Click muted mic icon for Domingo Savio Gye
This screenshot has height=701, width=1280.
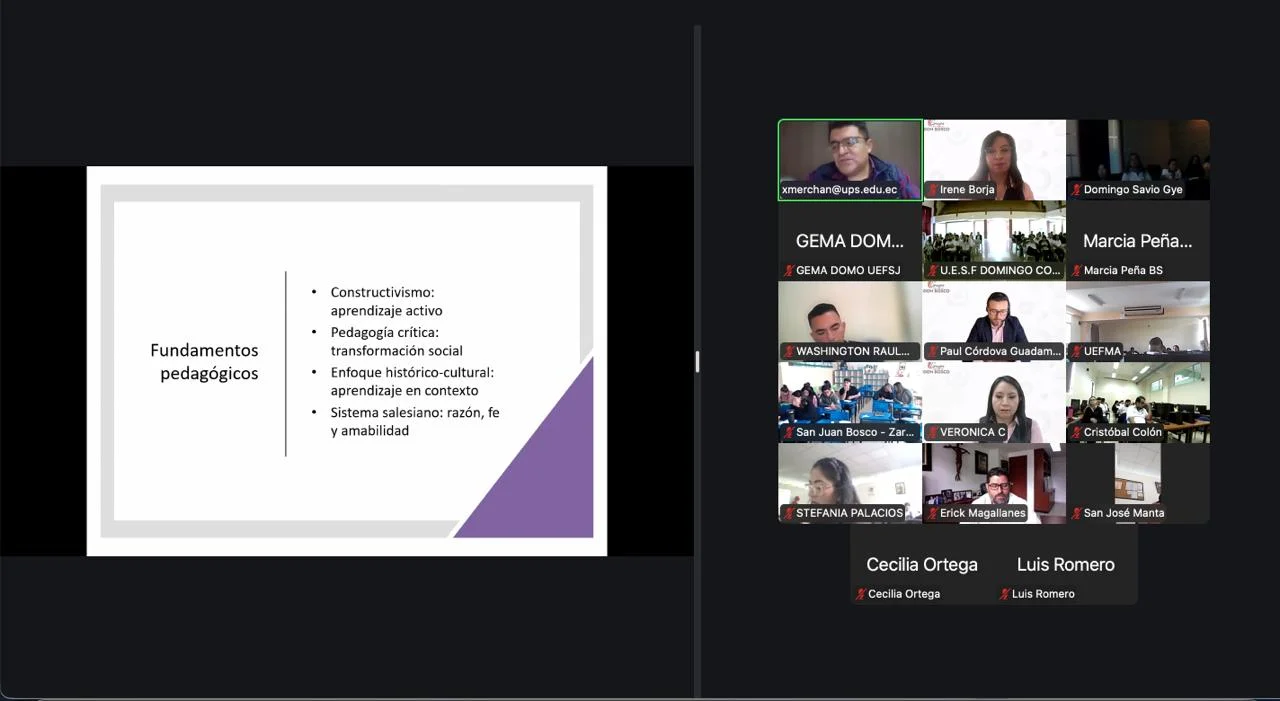coord(1077,190)
